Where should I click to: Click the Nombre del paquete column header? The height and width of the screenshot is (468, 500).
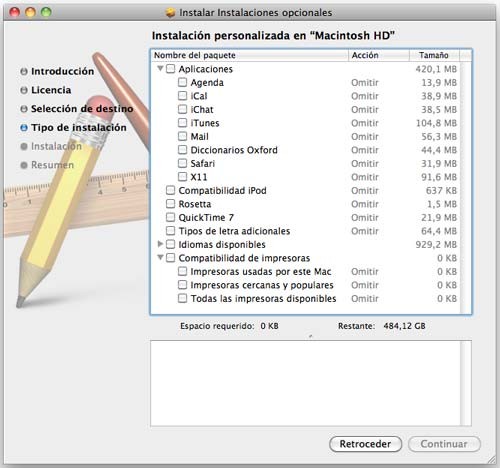click(x=249, y=55)
